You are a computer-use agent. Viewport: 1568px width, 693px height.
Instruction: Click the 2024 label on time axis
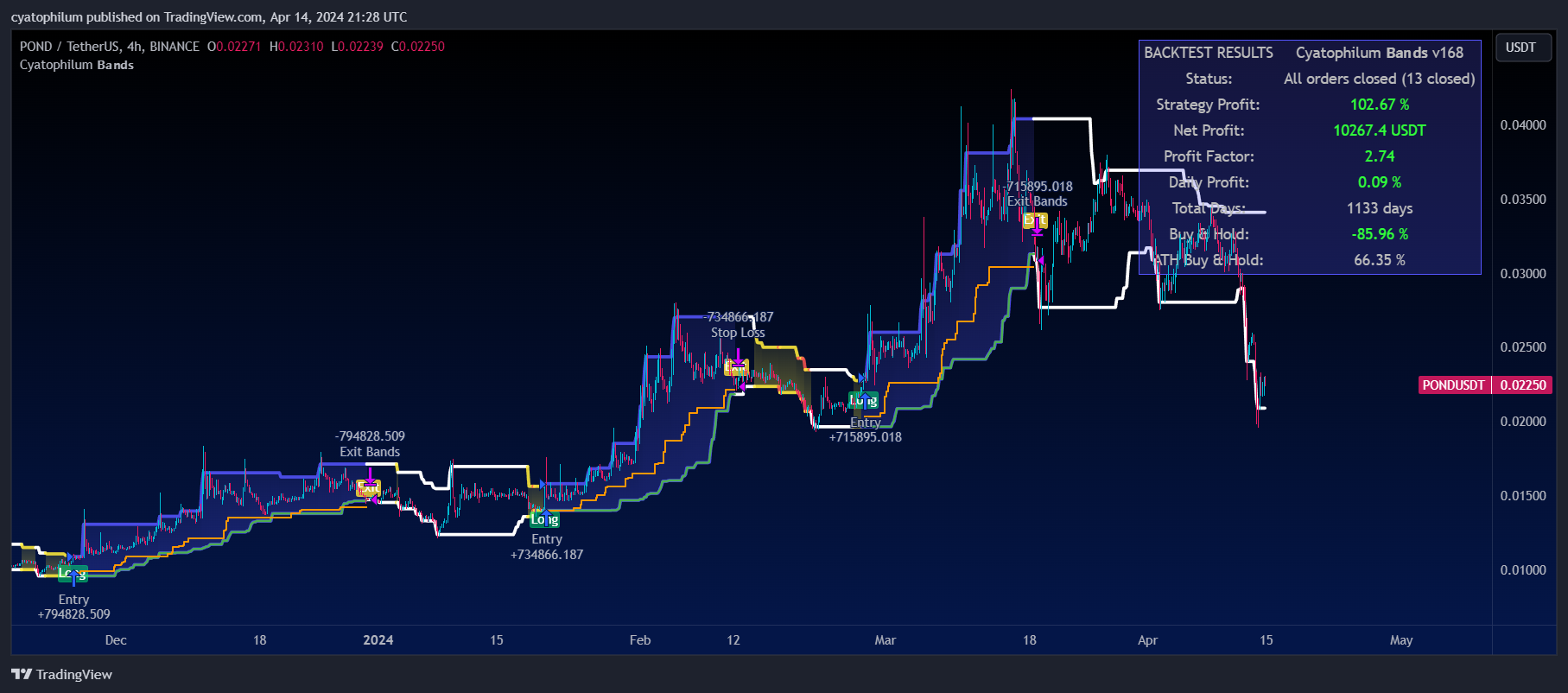coord(378,640)
